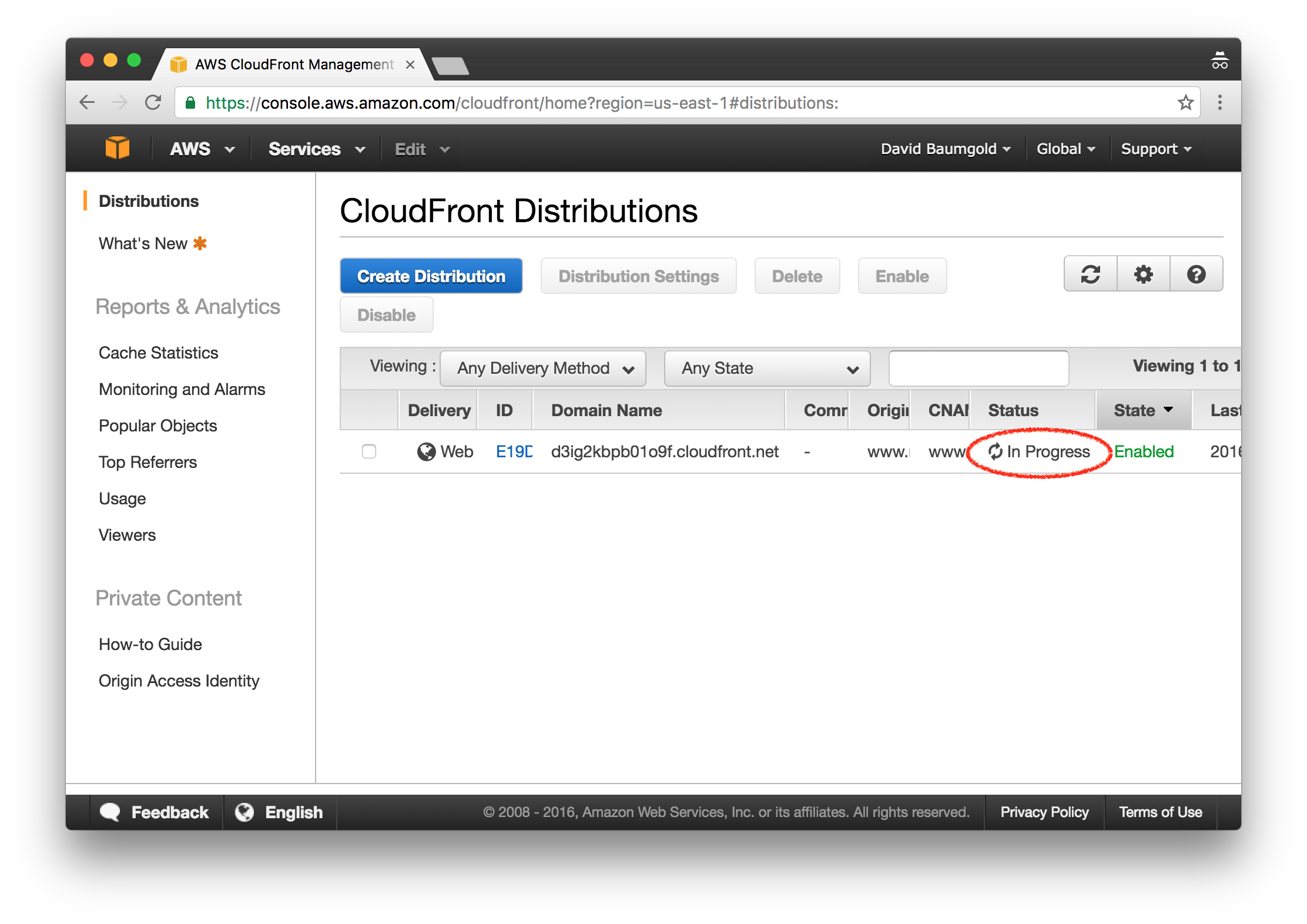Open the Global region dropdown
The image size is (1307, 924).
1066,149
